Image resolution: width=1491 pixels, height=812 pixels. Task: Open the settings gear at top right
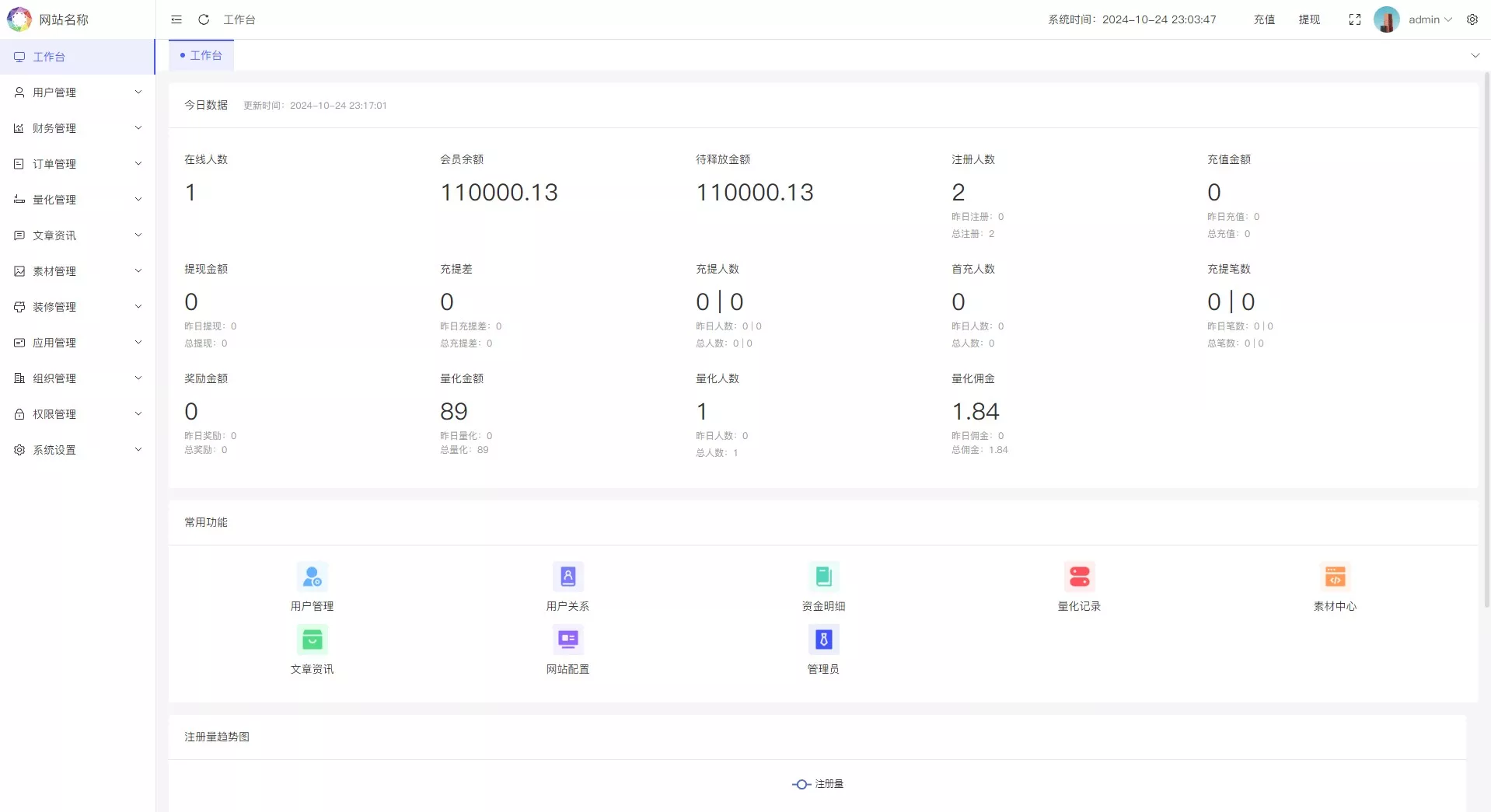point(1472,19)
